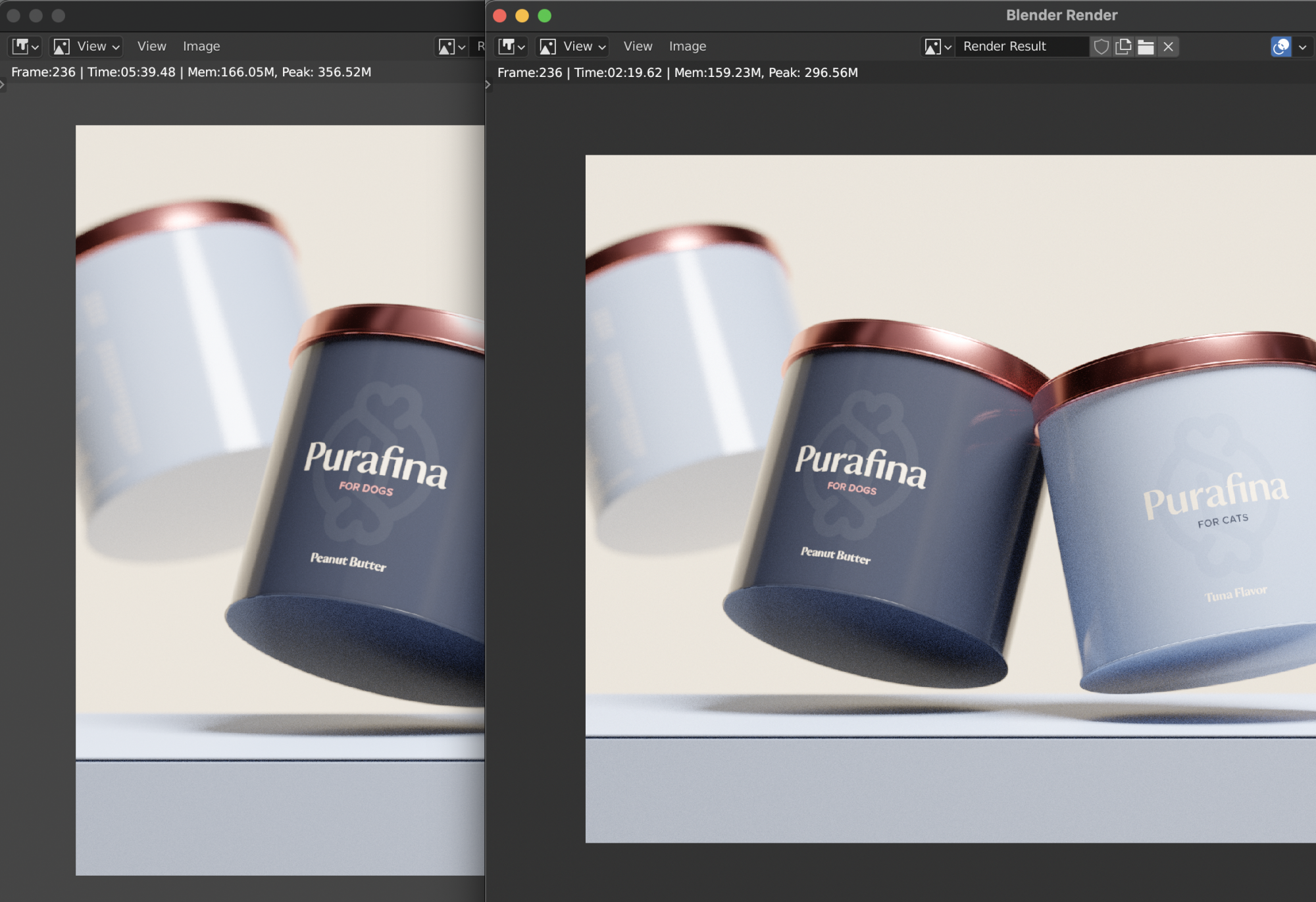Click the open image folder icon
The width and height of the screenshot is (1316, 902).
pyautogui.click(x=1146, y=47)
